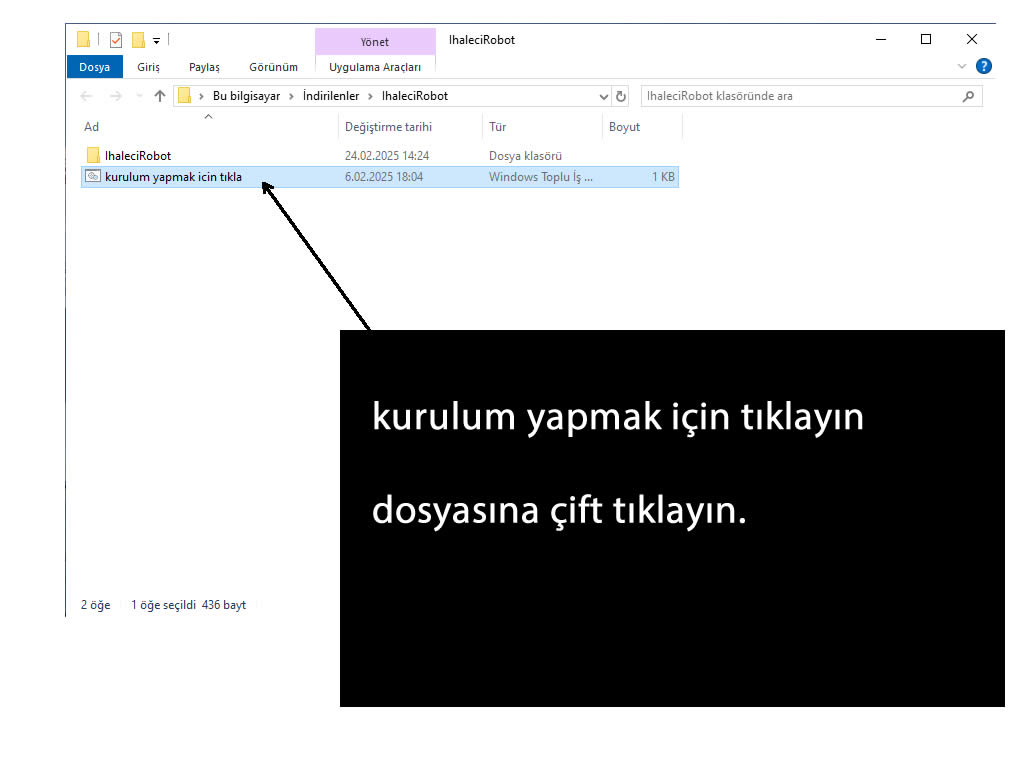
Task: Open the Uygulama Araçları tab
Action: (x=375, y=67)
